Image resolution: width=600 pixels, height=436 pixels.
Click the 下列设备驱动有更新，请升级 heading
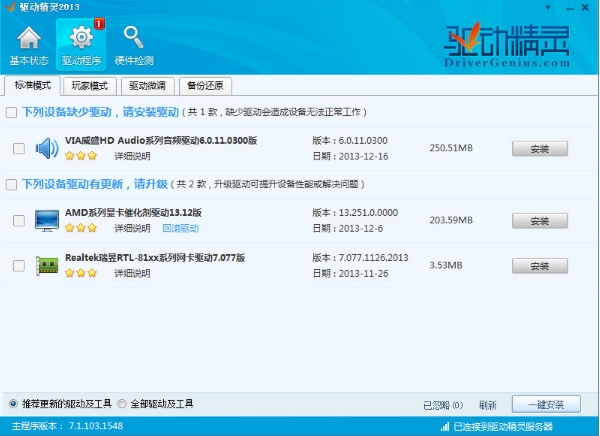click(95, 184)
